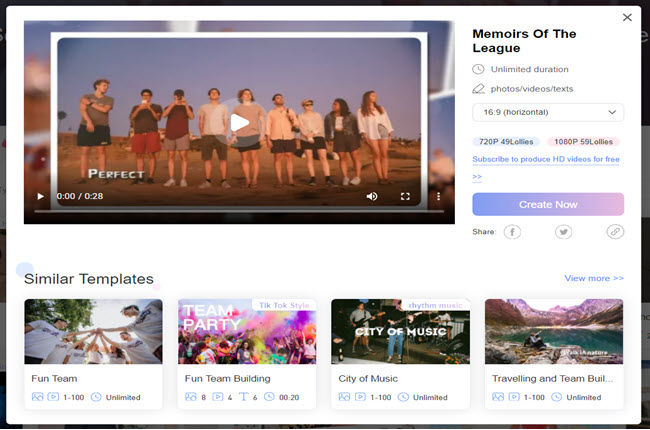
Task: Close the template preview dialog
Action: [x=627, y=17]
